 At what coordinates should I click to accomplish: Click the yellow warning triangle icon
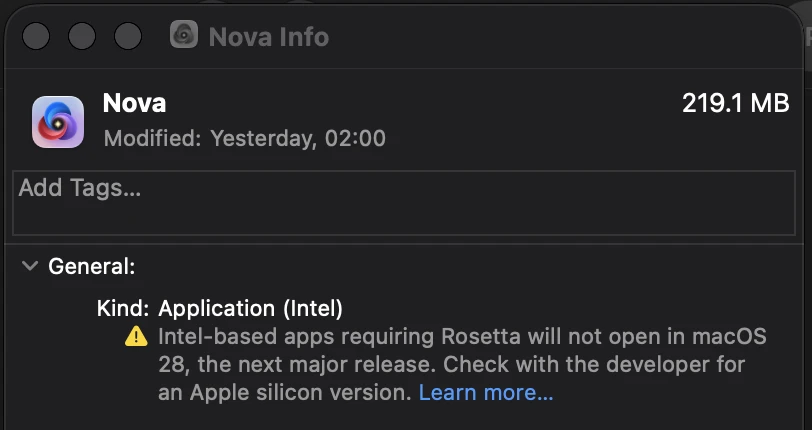pos(136,336)
